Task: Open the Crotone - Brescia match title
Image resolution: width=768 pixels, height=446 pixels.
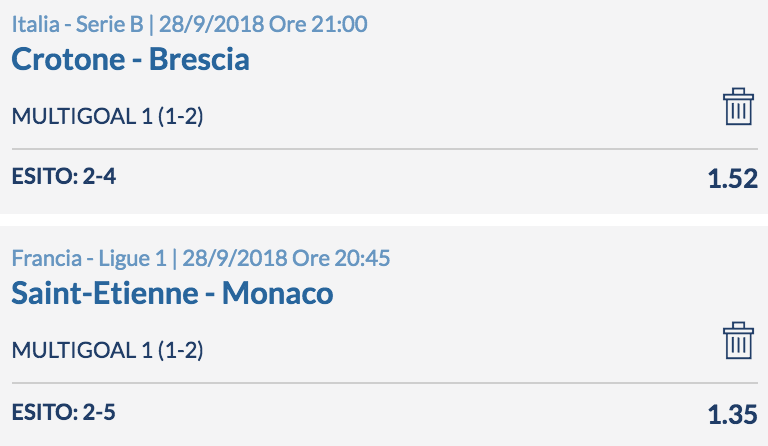Action: [x=130, y=59]
